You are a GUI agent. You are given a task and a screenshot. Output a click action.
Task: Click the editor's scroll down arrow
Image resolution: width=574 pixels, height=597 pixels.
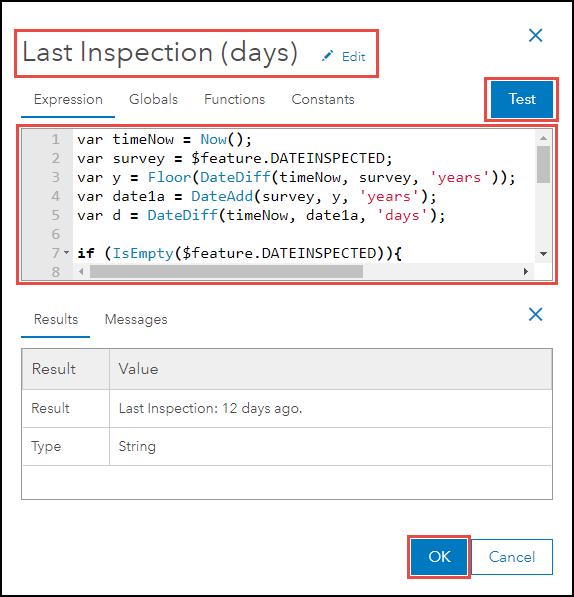[543, 254]
